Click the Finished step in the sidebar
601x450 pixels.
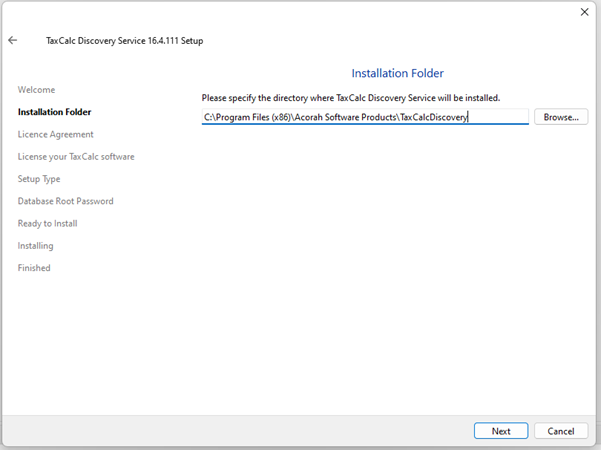[x=34, y=268]
